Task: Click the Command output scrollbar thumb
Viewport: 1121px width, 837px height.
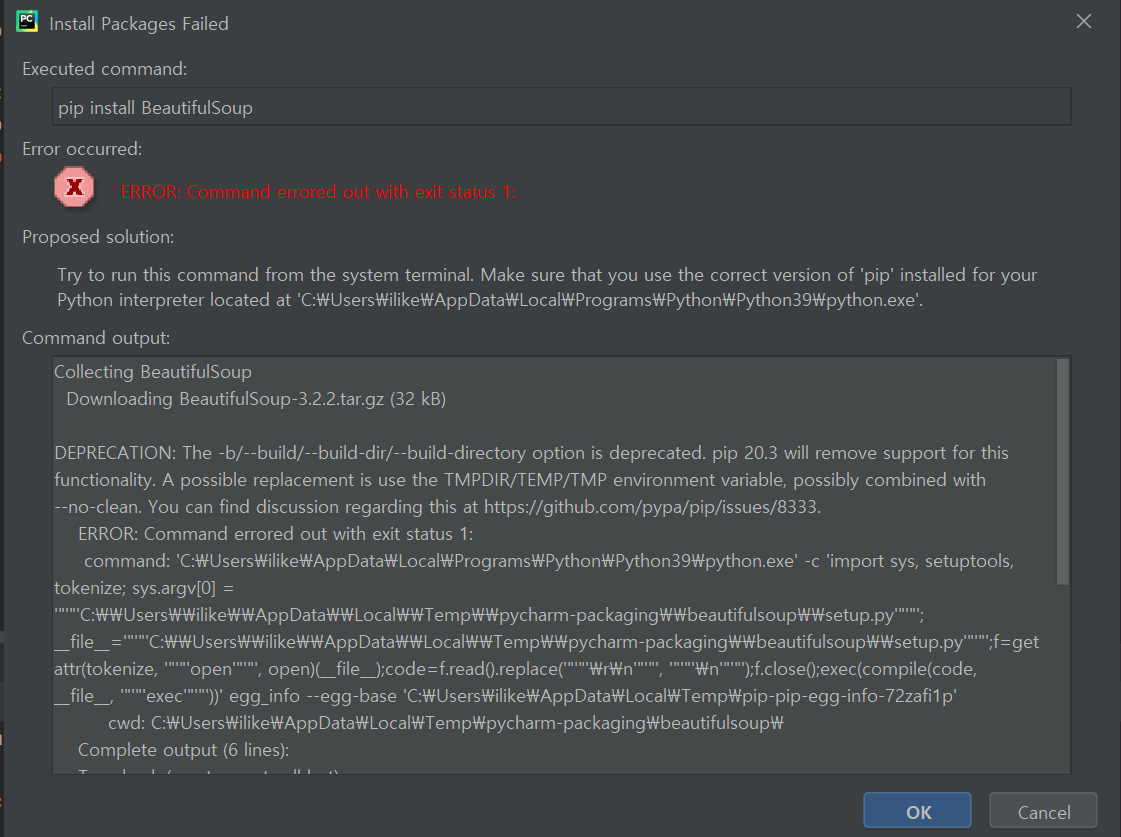Action: tap(1062, 470)
